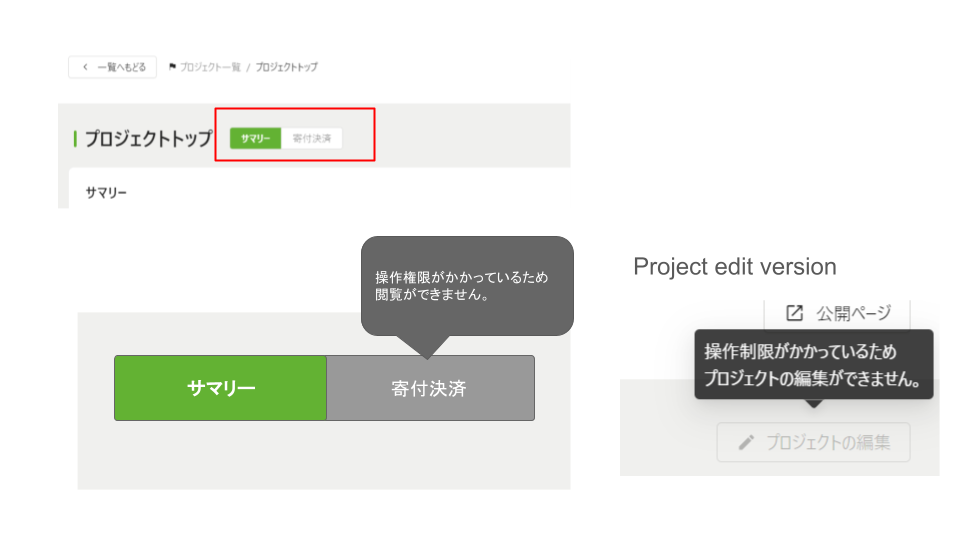Click the large プロジェクトトップ page heading
960x540 pixels.
pos(148,138)
